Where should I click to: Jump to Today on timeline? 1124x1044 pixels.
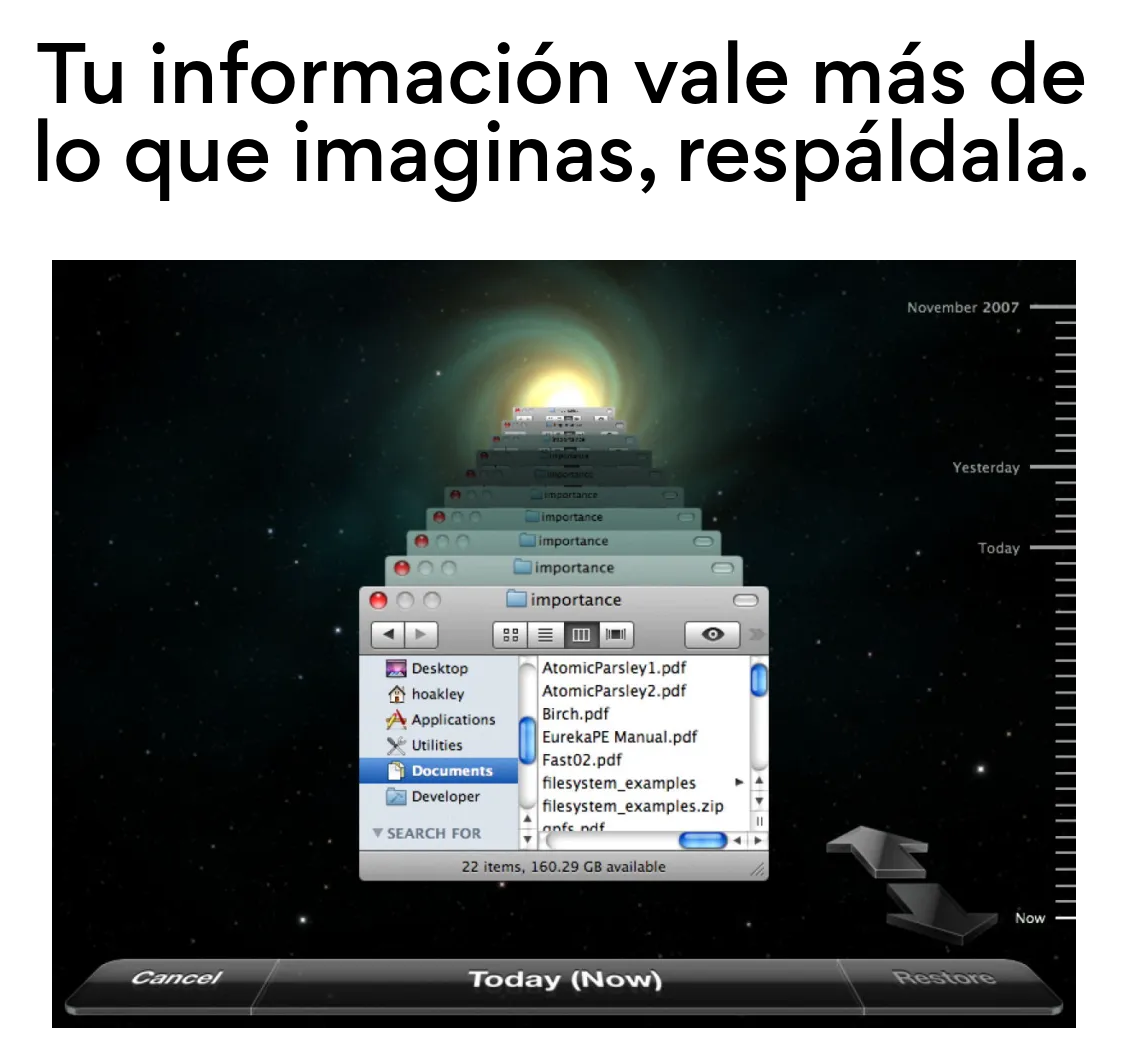tap(999, 548)
